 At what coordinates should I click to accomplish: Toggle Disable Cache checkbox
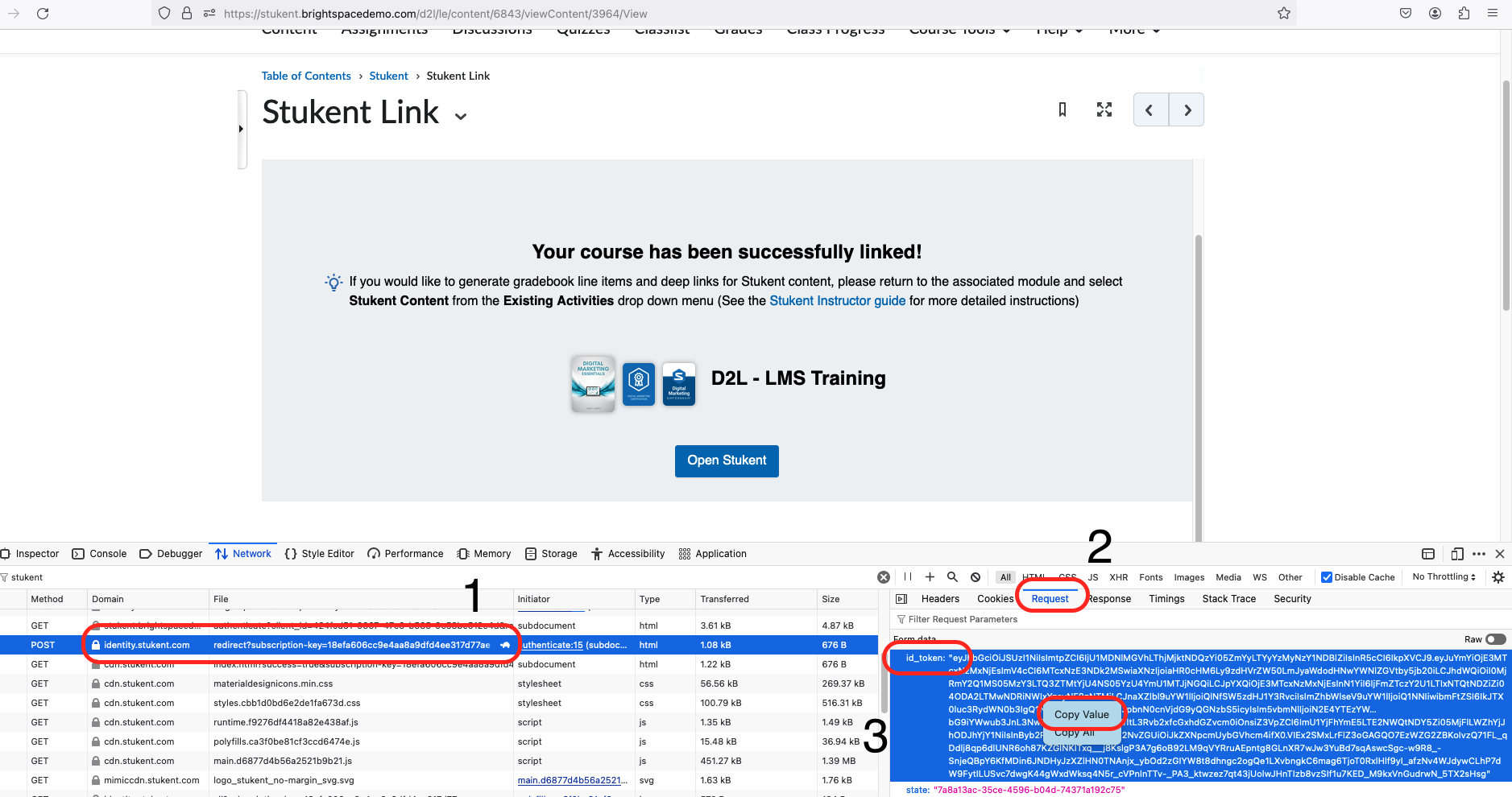point(1327,577)
